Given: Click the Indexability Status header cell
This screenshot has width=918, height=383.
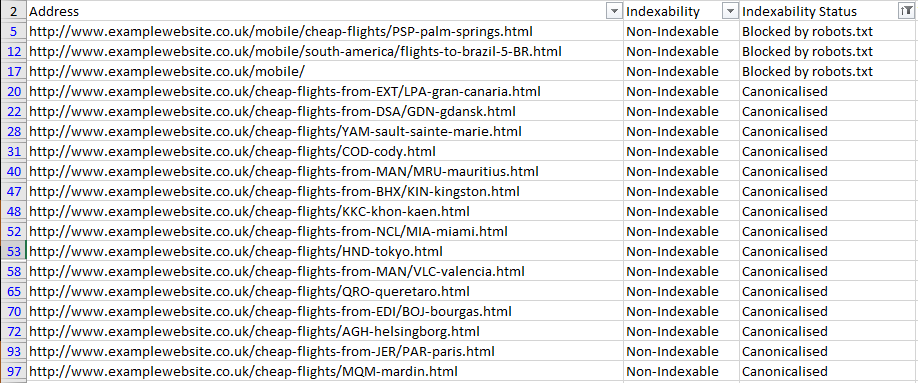Looking at the screenshot, I should [828, 11].
